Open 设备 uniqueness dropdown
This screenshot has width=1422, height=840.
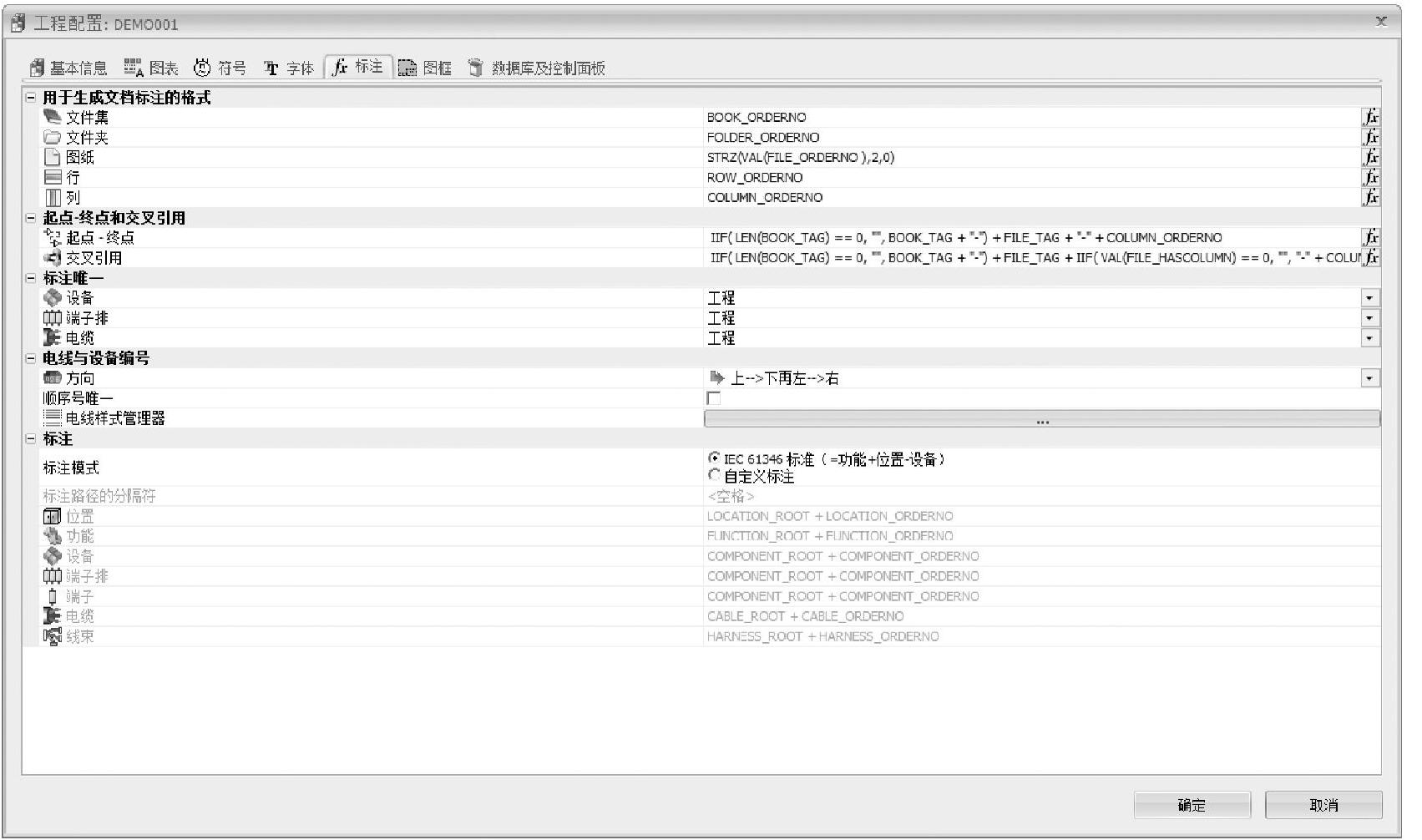click(1369, 297)
